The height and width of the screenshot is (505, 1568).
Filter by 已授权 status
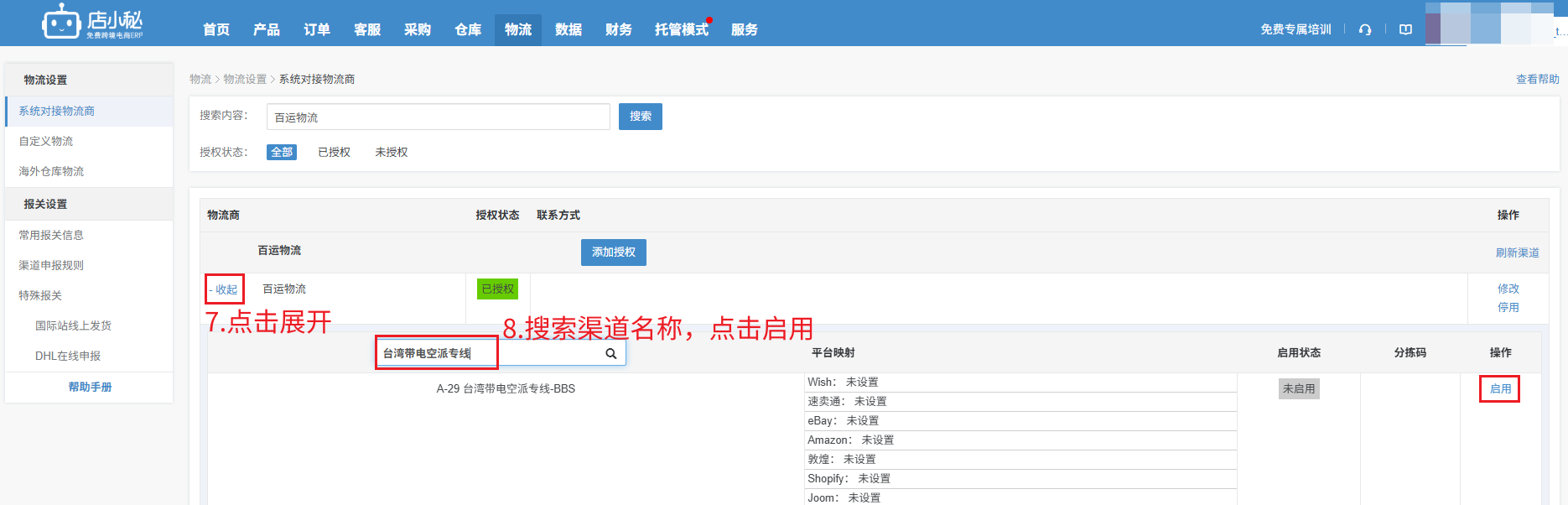(x=334, y=152)
